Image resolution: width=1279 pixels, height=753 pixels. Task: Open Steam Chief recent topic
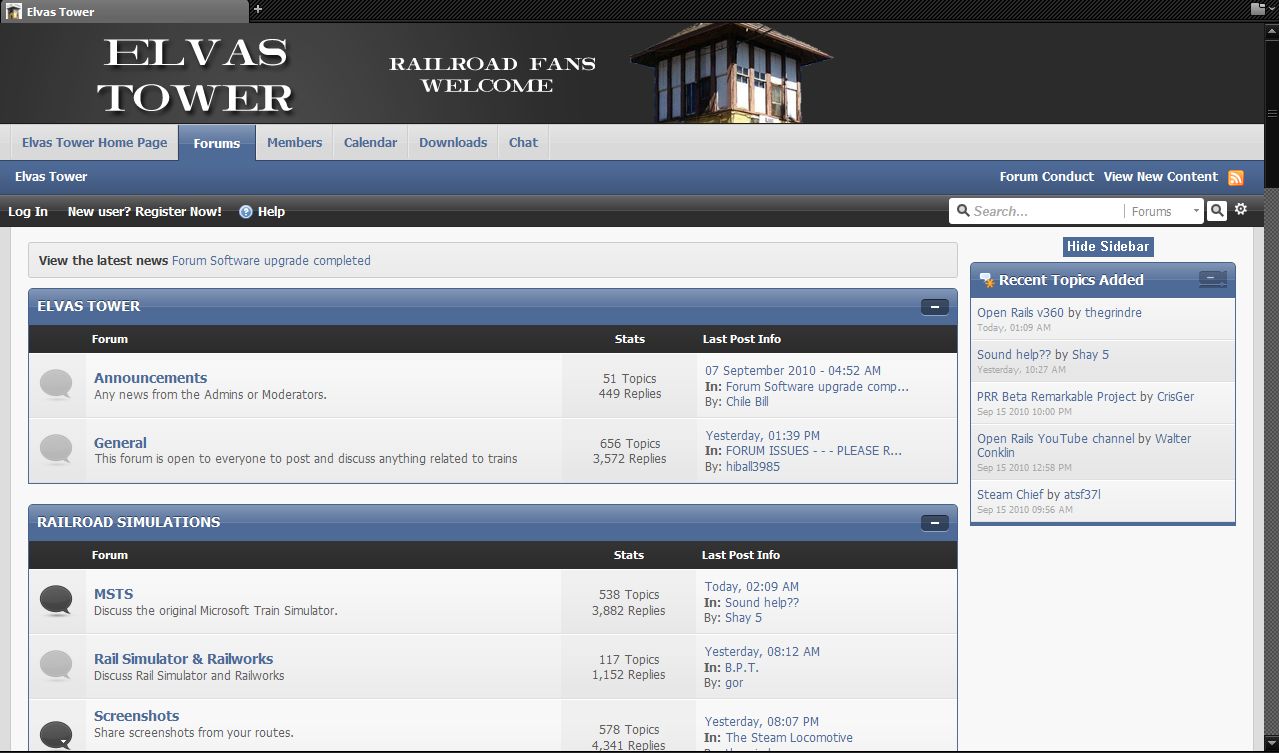pyautogui.click(x=1010, y=495)
